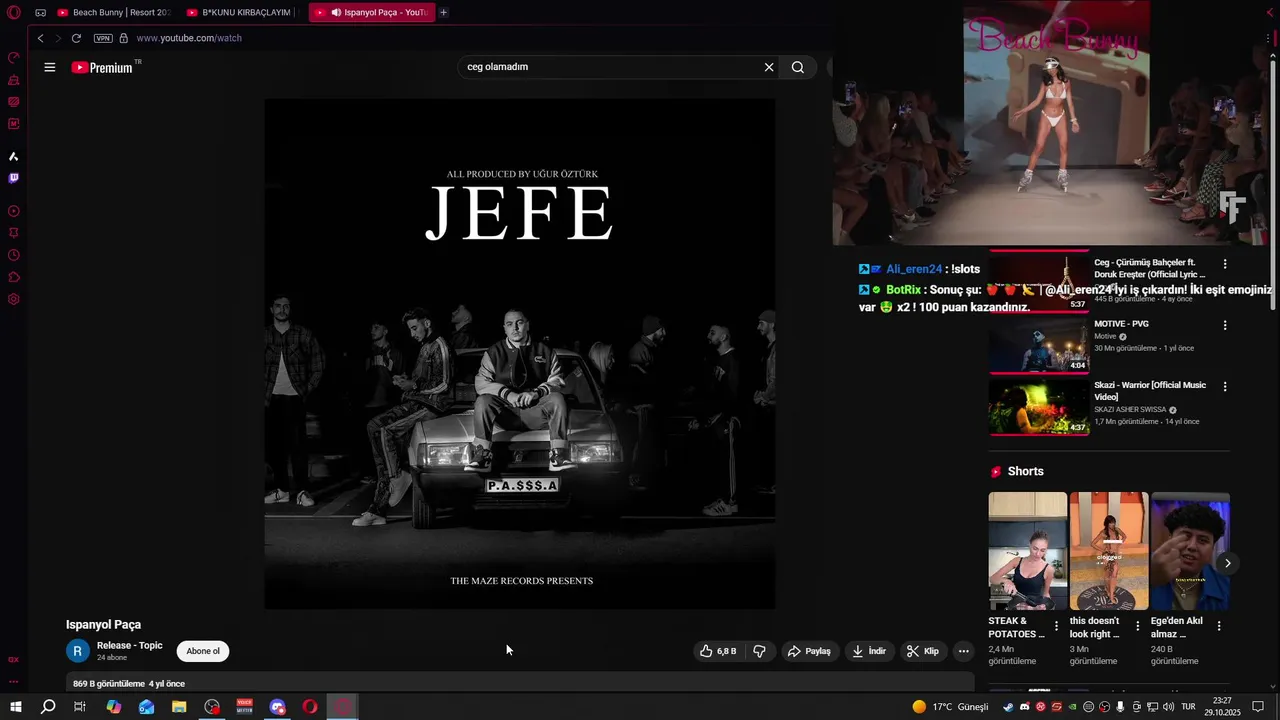The height and width of the screenshot is (720, 1280).
Task: Open GX Cleaner icon in sidebar
Action: pos(14,79)
